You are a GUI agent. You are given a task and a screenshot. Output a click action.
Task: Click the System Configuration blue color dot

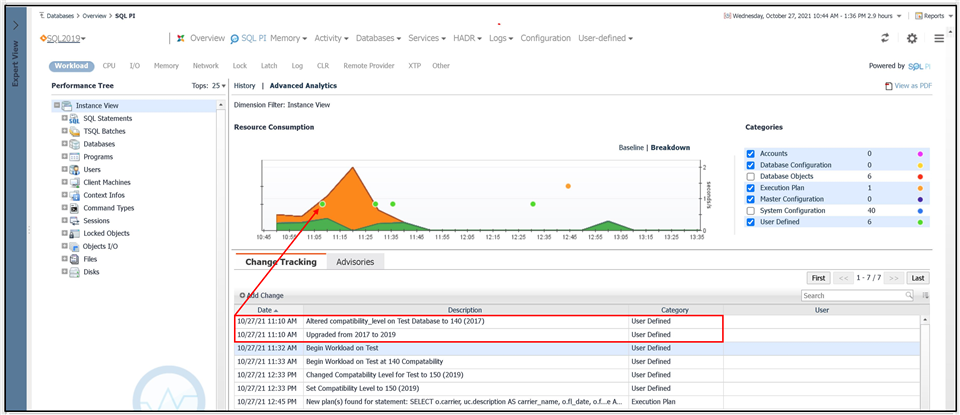tap(920, 211)
